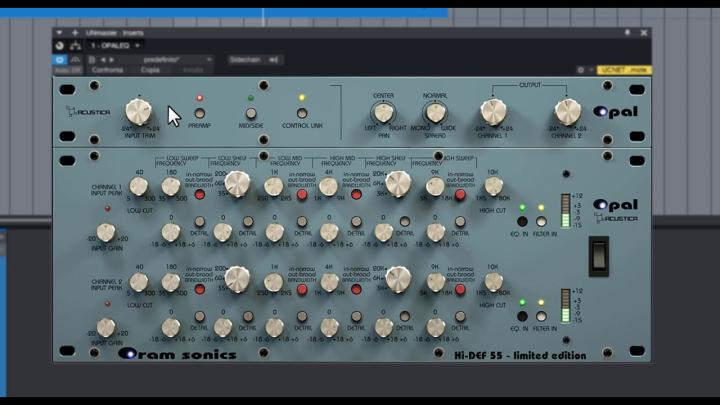Click Copia in the plugin header
Screen dimensions: 720x405
pos(150,70)
